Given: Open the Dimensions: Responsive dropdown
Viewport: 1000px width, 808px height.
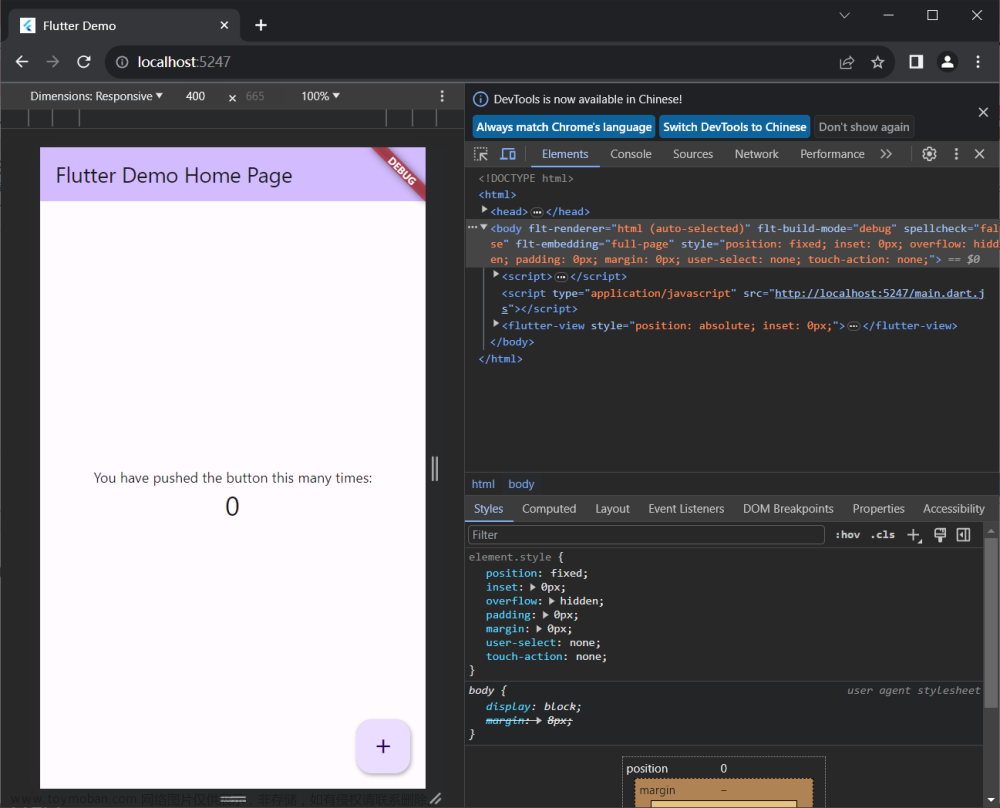Looking at the screenshot, I should pos(96,96).
